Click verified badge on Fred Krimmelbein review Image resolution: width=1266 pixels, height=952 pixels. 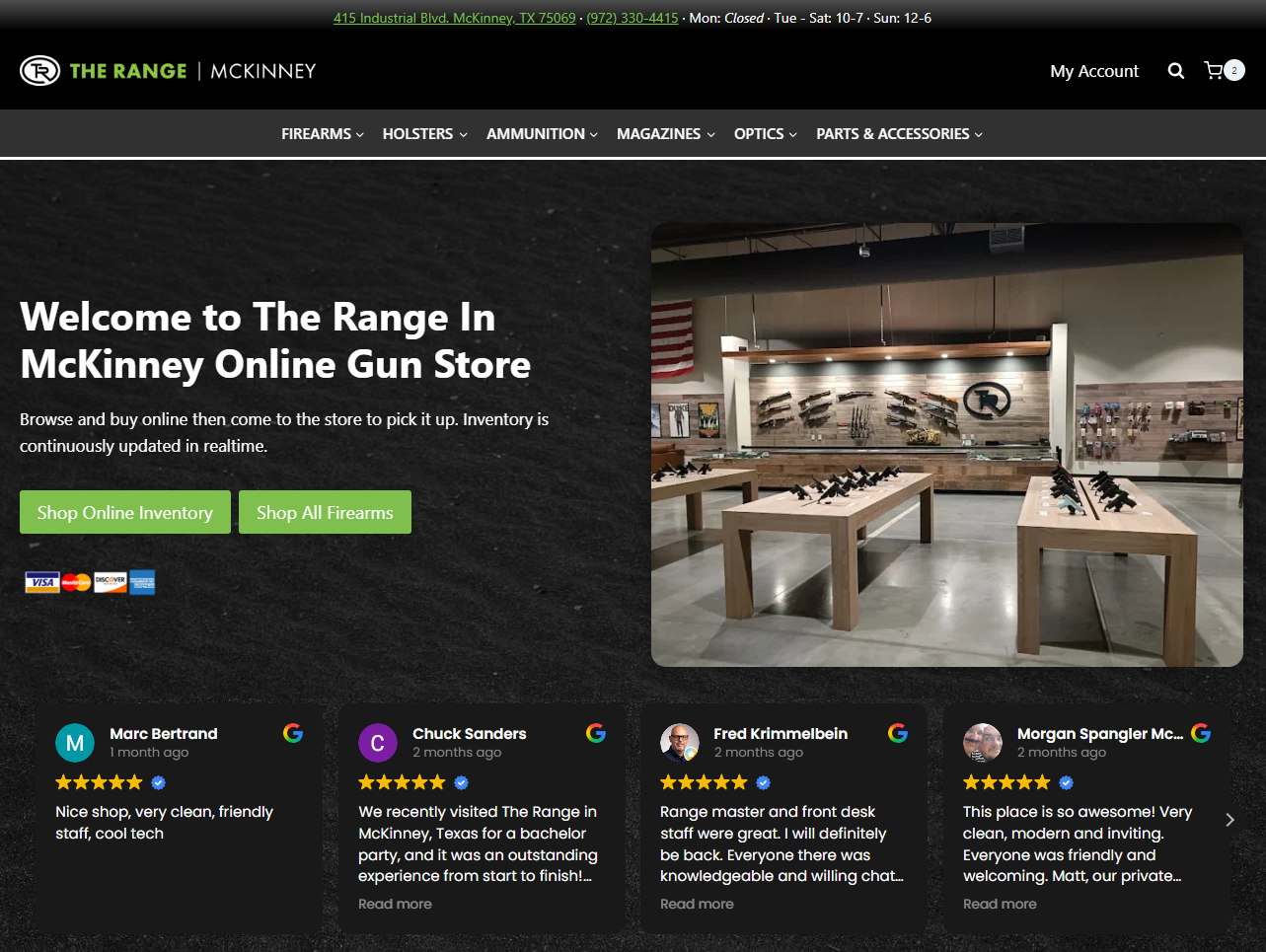pos(763,782)
